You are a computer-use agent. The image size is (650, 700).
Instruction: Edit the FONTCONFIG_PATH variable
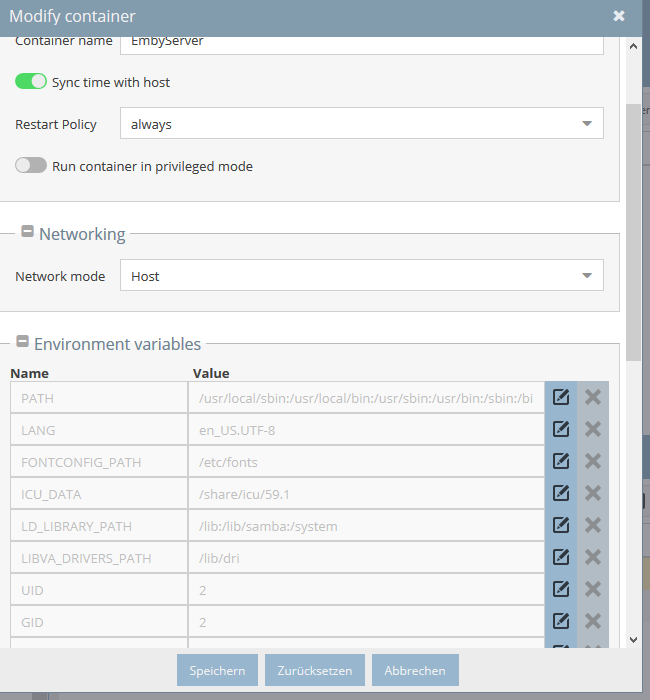pos(561,461)
